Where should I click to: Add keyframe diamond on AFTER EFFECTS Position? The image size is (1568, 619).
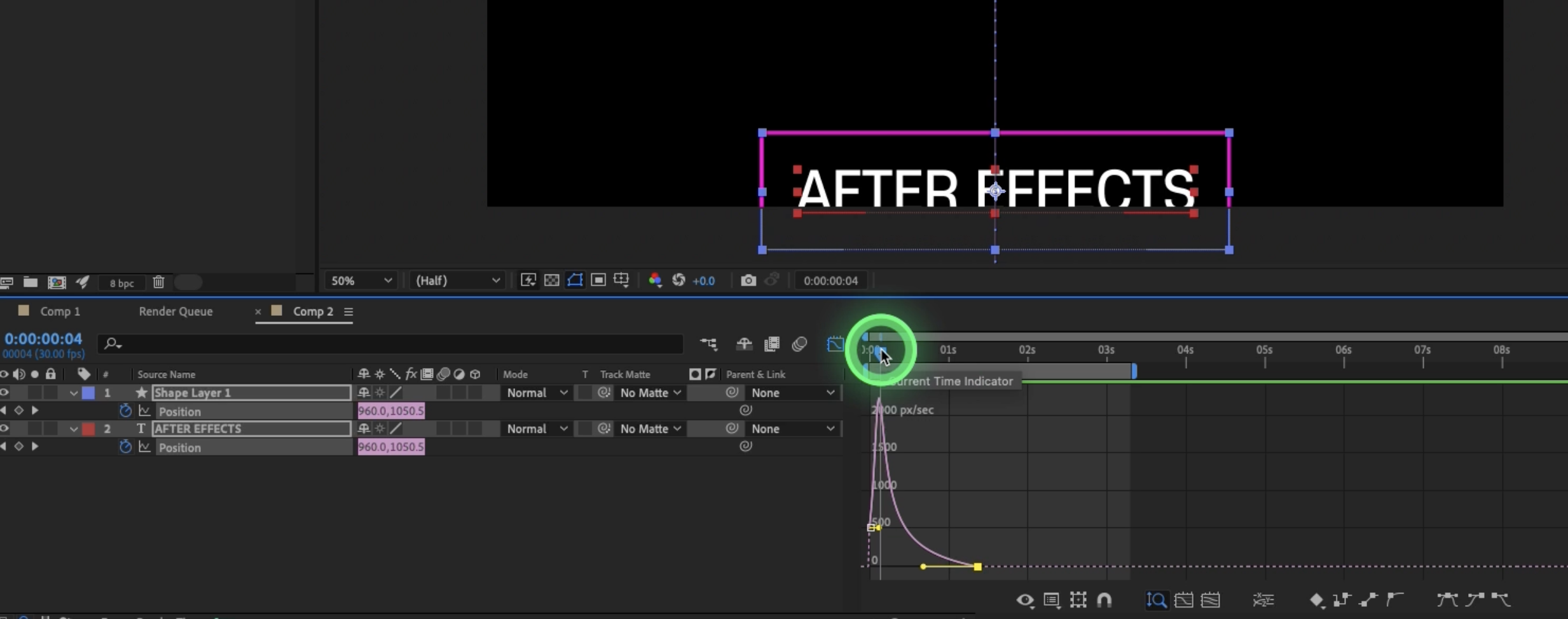(x=18, y=447)
